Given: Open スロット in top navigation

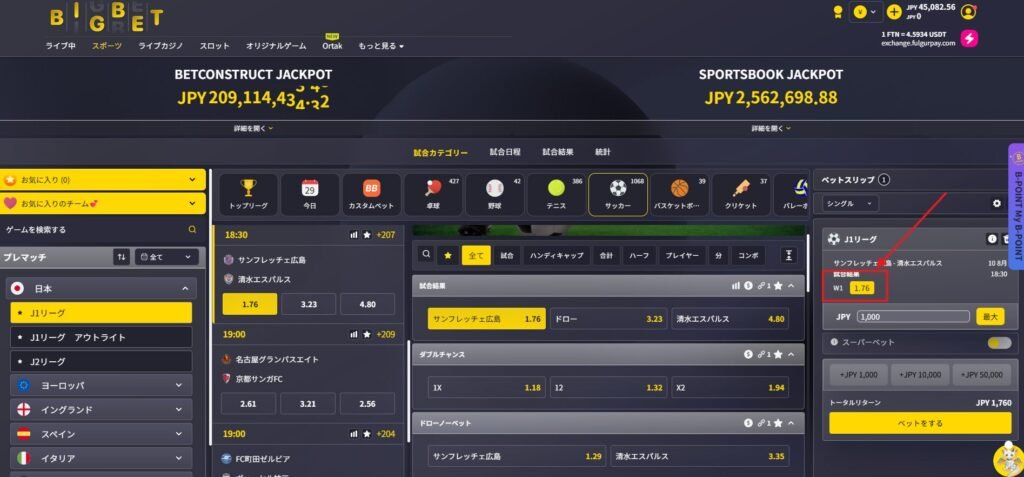Looking at the screenshot, I should (214, 46).
